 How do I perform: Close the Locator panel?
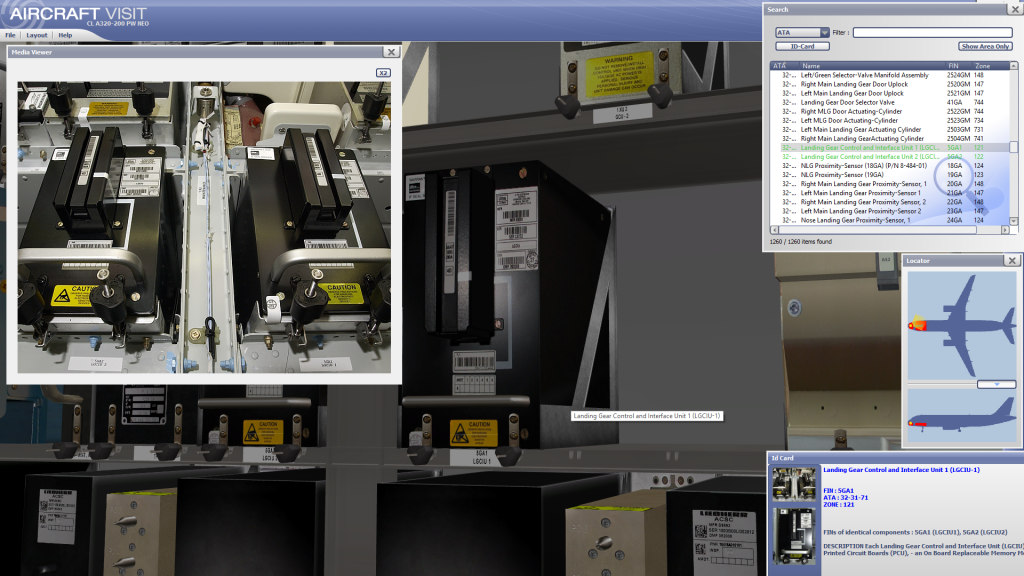click(1012, 261)
